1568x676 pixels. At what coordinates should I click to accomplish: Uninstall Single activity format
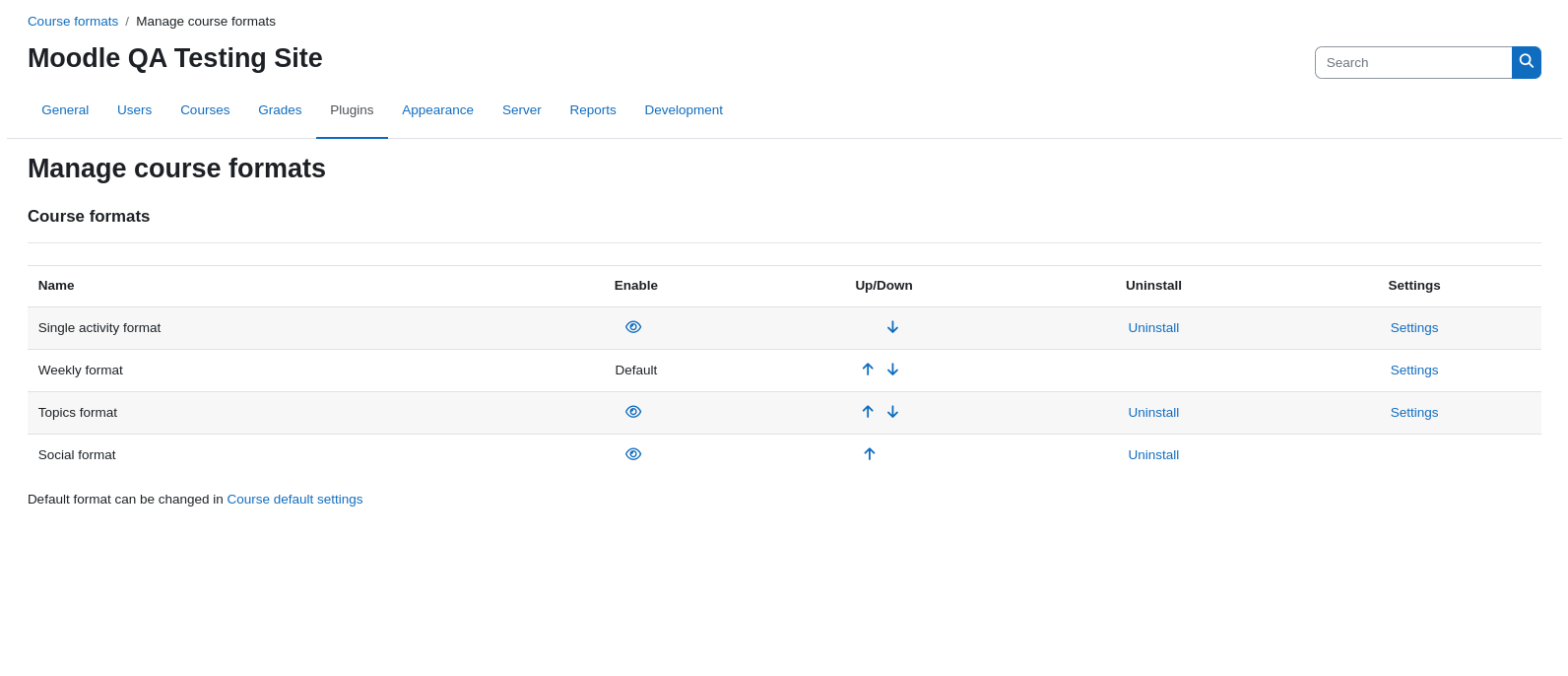(x=1153, y=328)
